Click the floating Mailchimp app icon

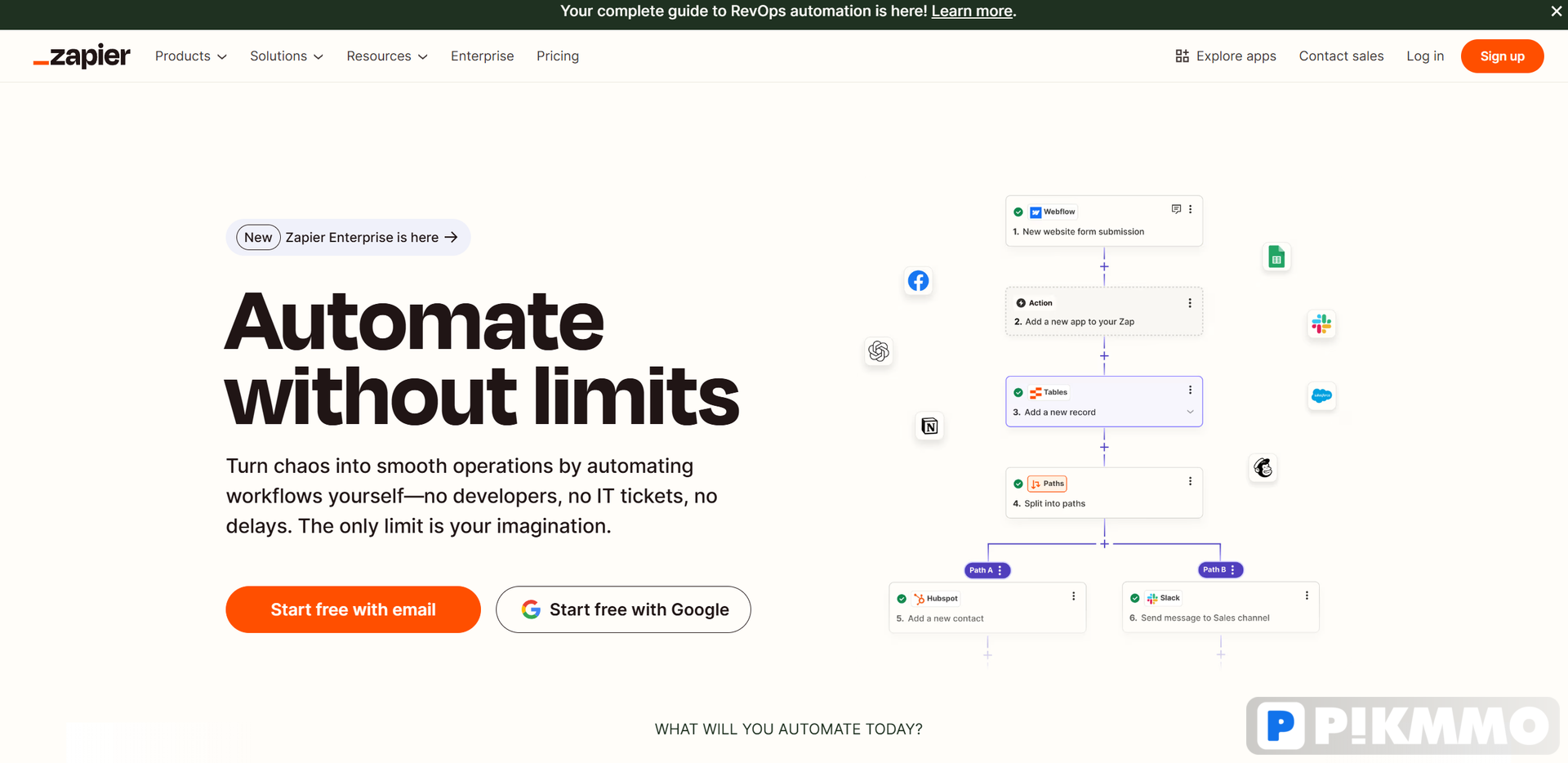click(x=1263, y=468)
